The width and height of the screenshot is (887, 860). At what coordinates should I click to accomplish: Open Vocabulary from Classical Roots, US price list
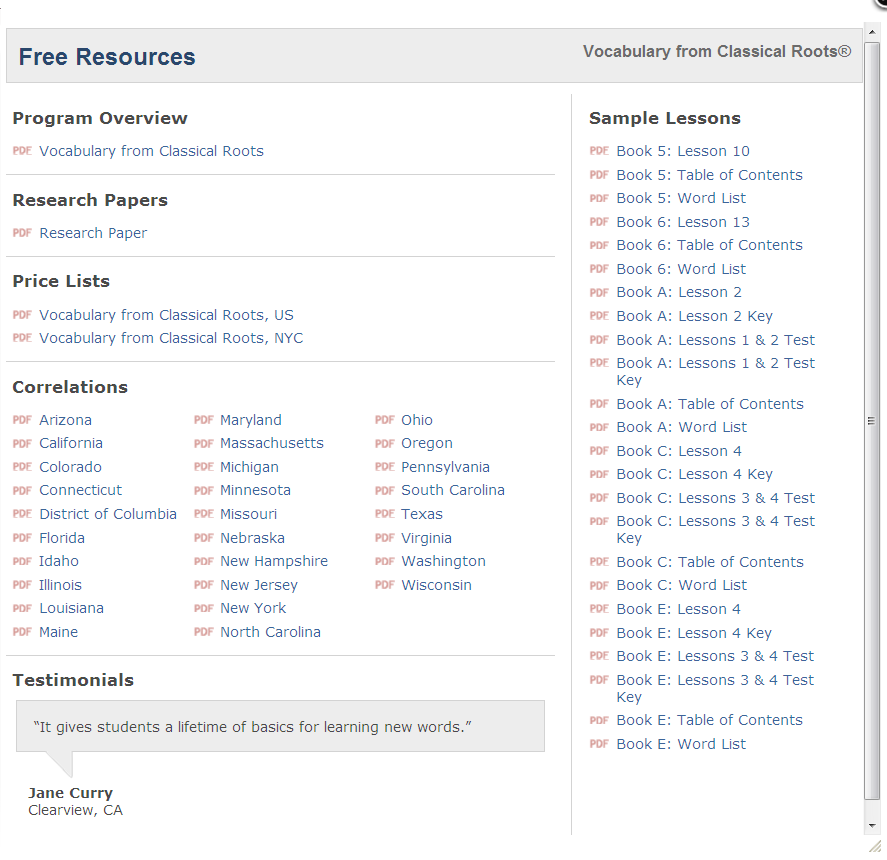click(x=166, y=315)
